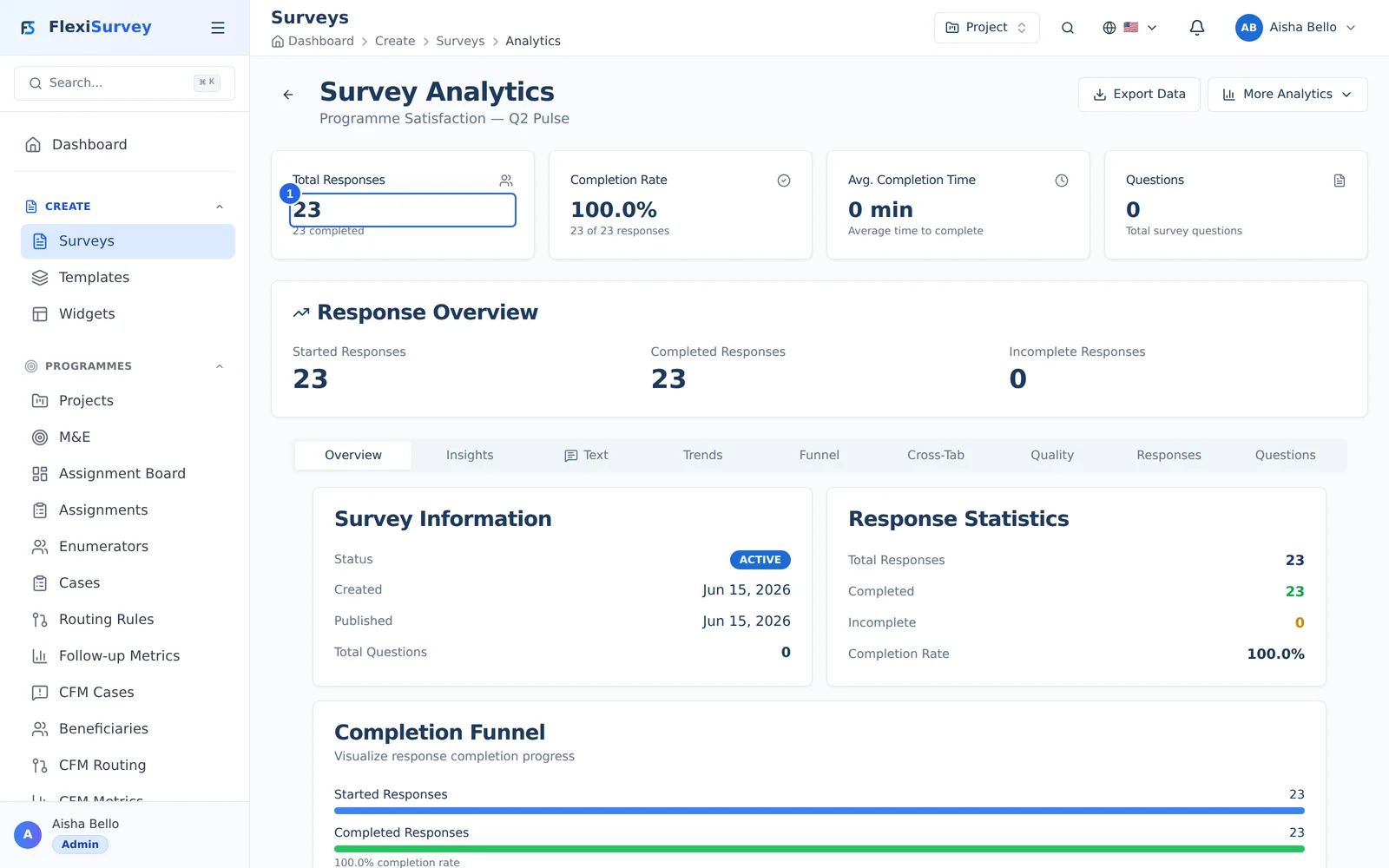The width and height of the screenshot is (1389, 868).
Task: Click the Created date Jun 15, 2026
Action: point(746,590)
